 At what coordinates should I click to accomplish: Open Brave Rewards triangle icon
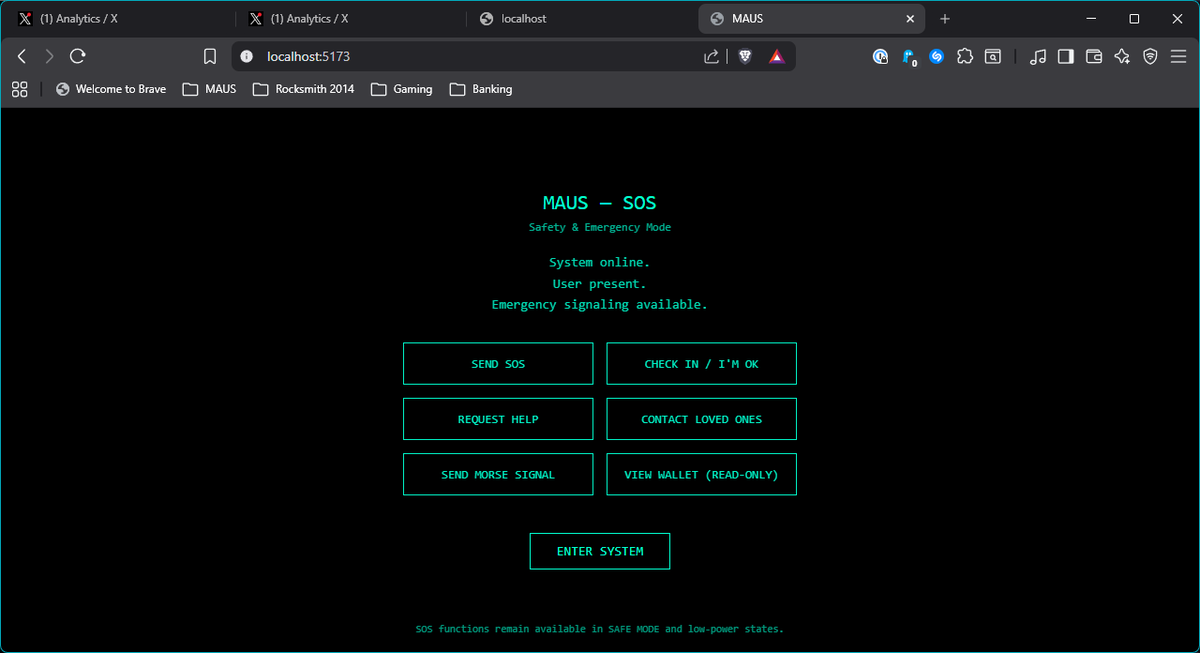777,57
